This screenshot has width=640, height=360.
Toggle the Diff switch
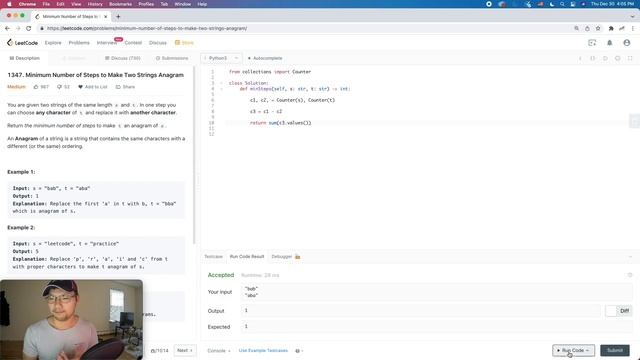(x=618, y=311)
